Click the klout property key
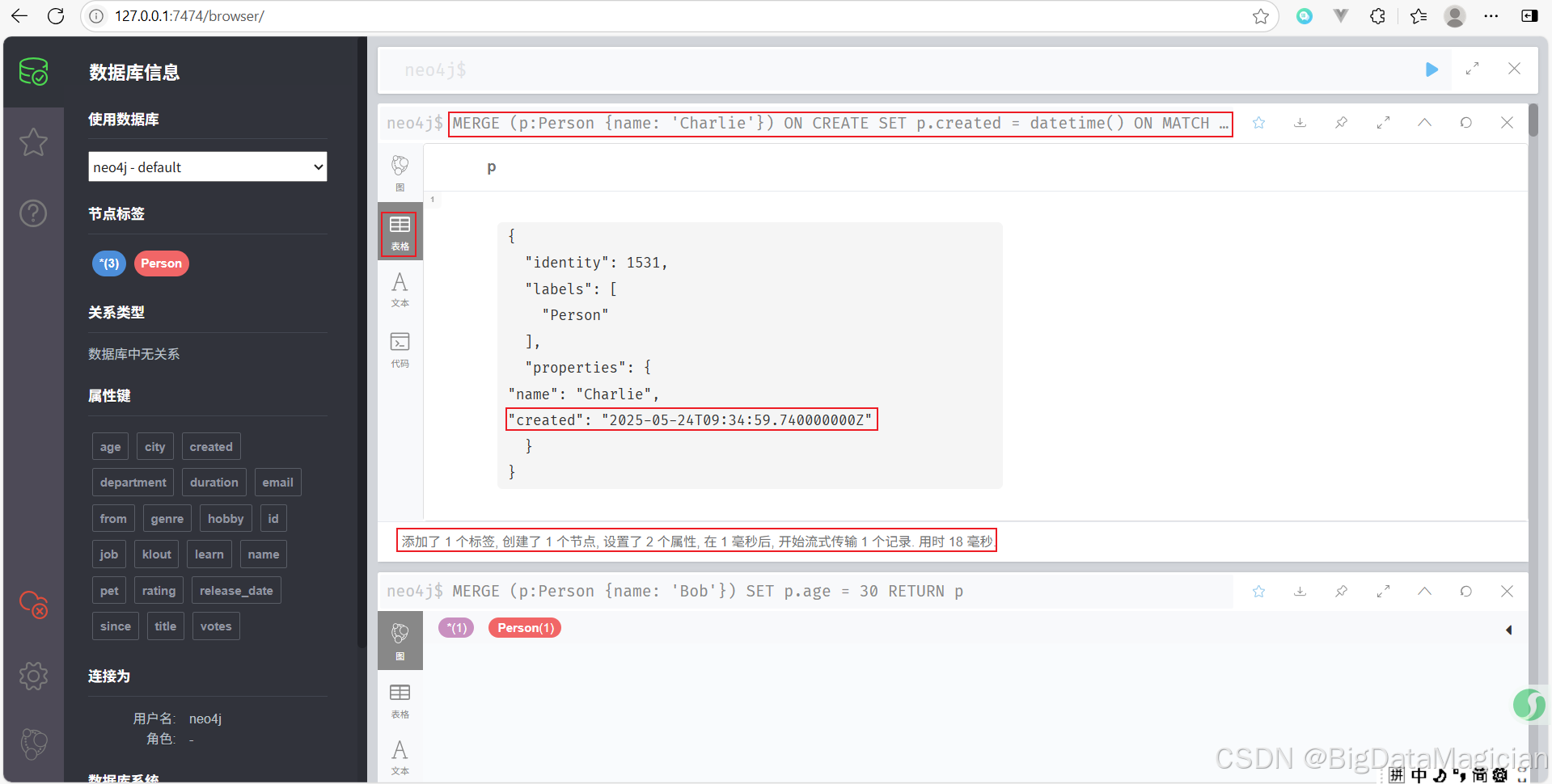Screen dimensions: 1552x784 [x=157, y=554]
